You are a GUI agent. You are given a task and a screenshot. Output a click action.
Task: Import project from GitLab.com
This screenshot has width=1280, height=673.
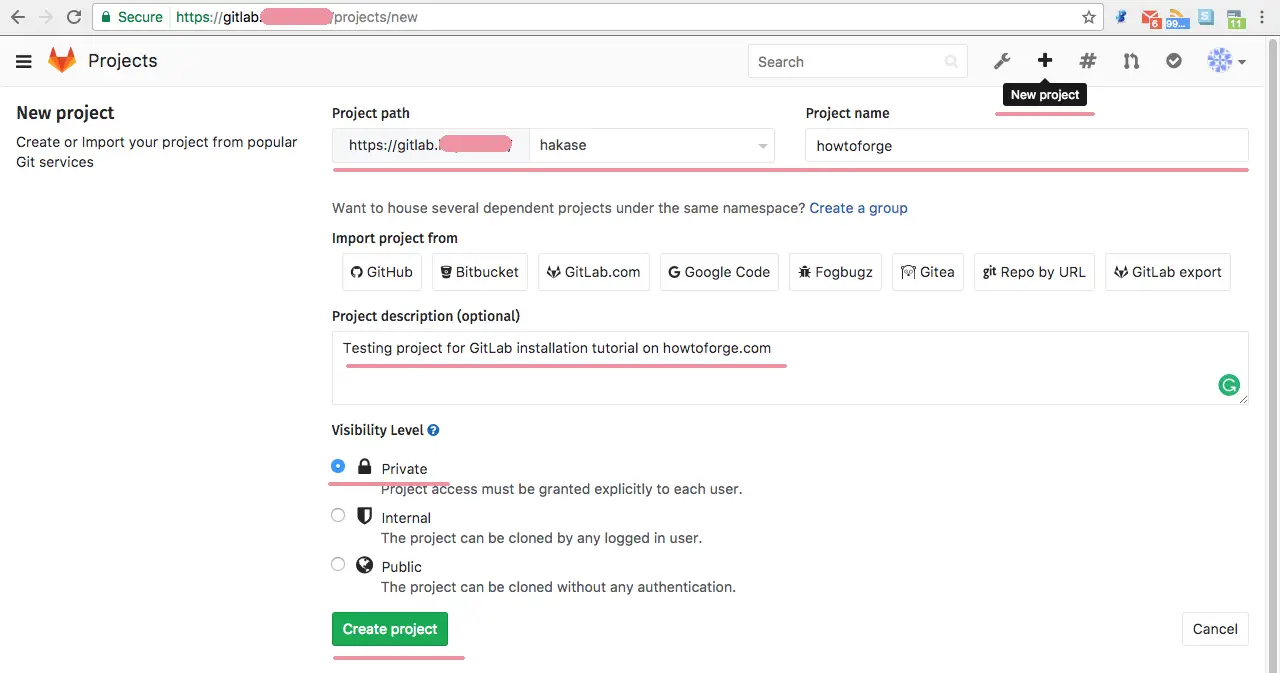[x=594, y=272]
